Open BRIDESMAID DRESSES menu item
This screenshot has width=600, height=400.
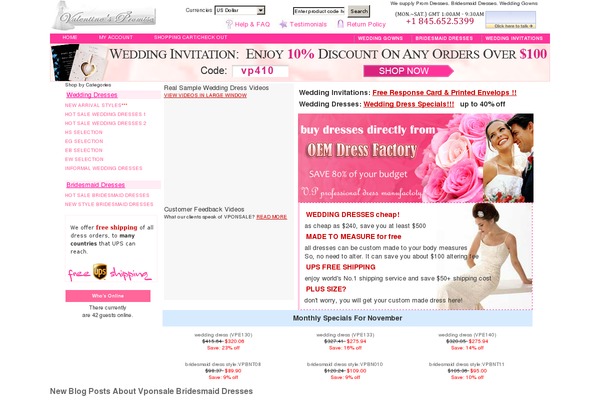click(x=444, y=38)
